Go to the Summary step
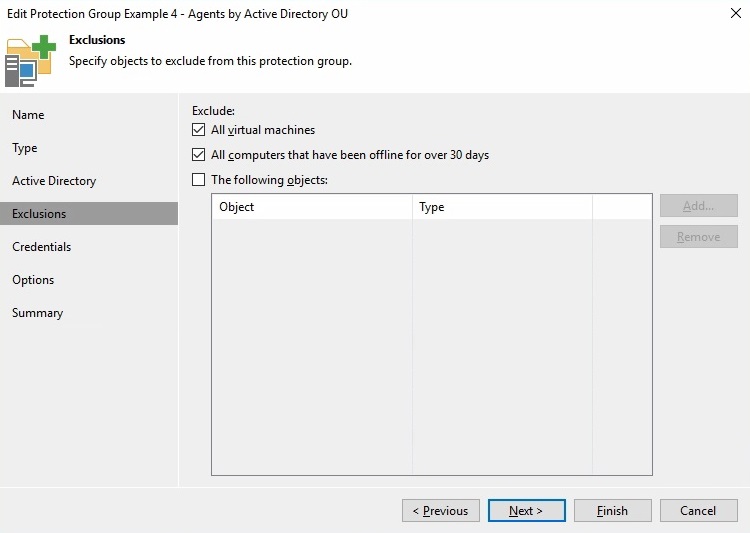The width and height of the screenshot is (750, 533). tap(37, 313)
